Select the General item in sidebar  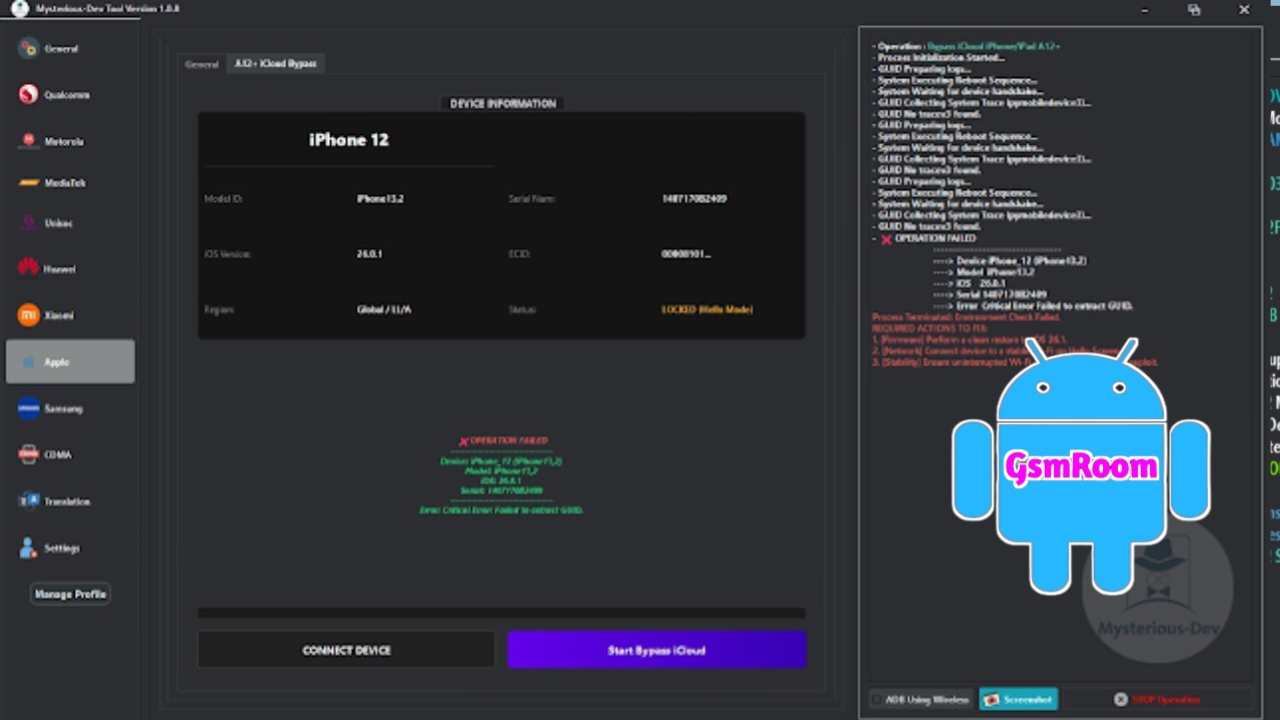coord(60,49)
